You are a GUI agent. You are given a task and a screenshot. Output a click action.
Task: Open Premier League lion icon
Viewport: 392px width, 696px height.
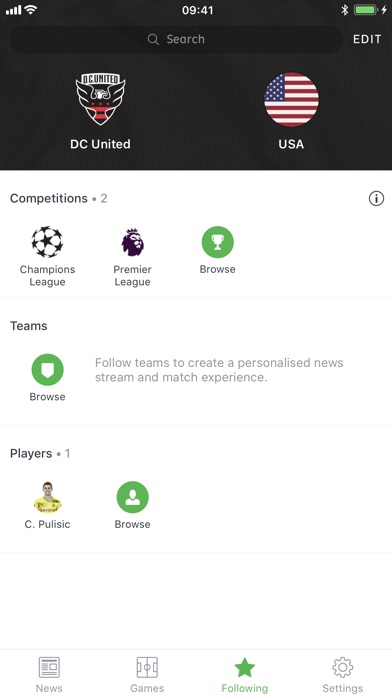point(132,242)
